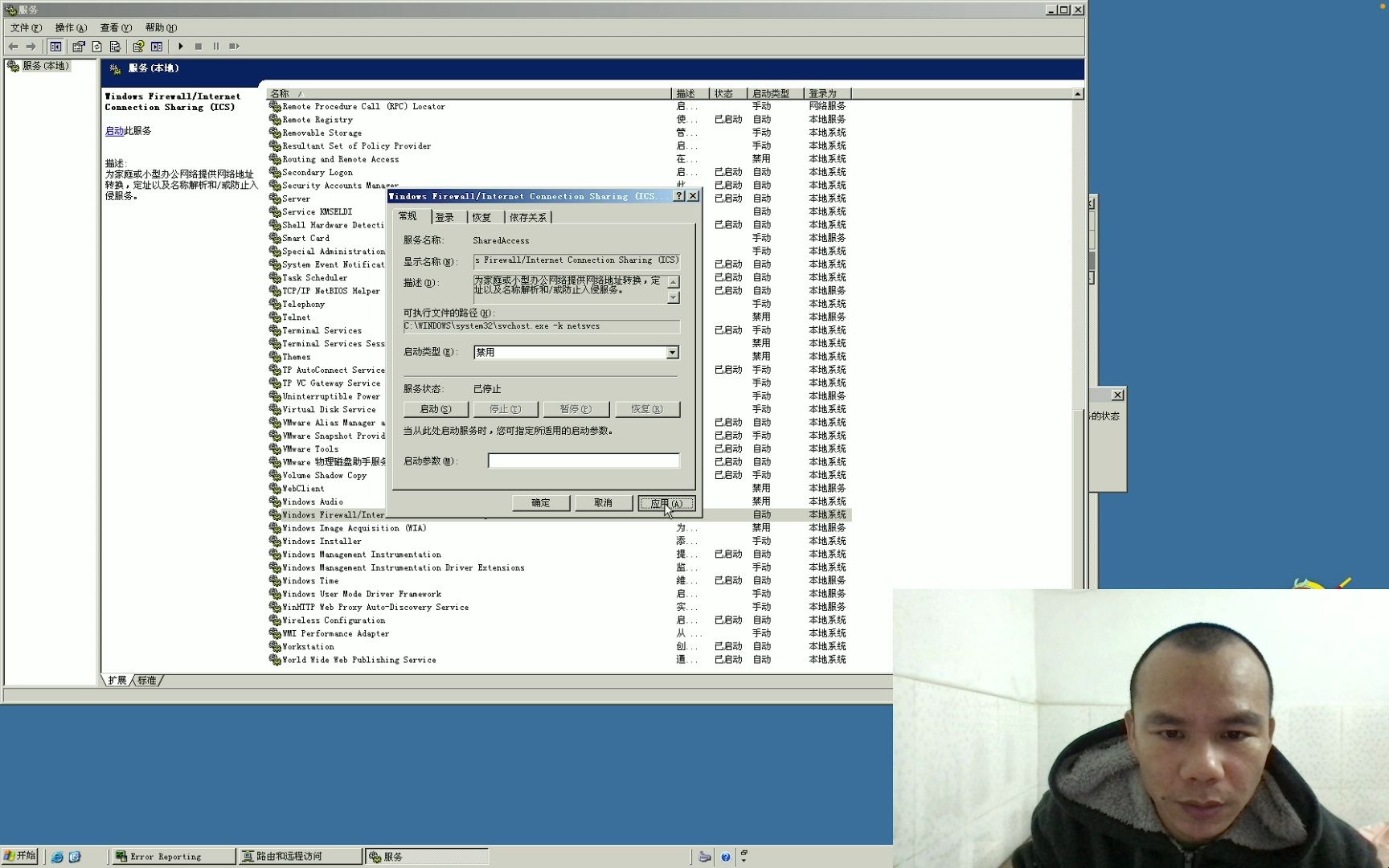Select the Routing and Remote Access row
The height and width of the screenshot is (868, 1389).
coord(559,160)
